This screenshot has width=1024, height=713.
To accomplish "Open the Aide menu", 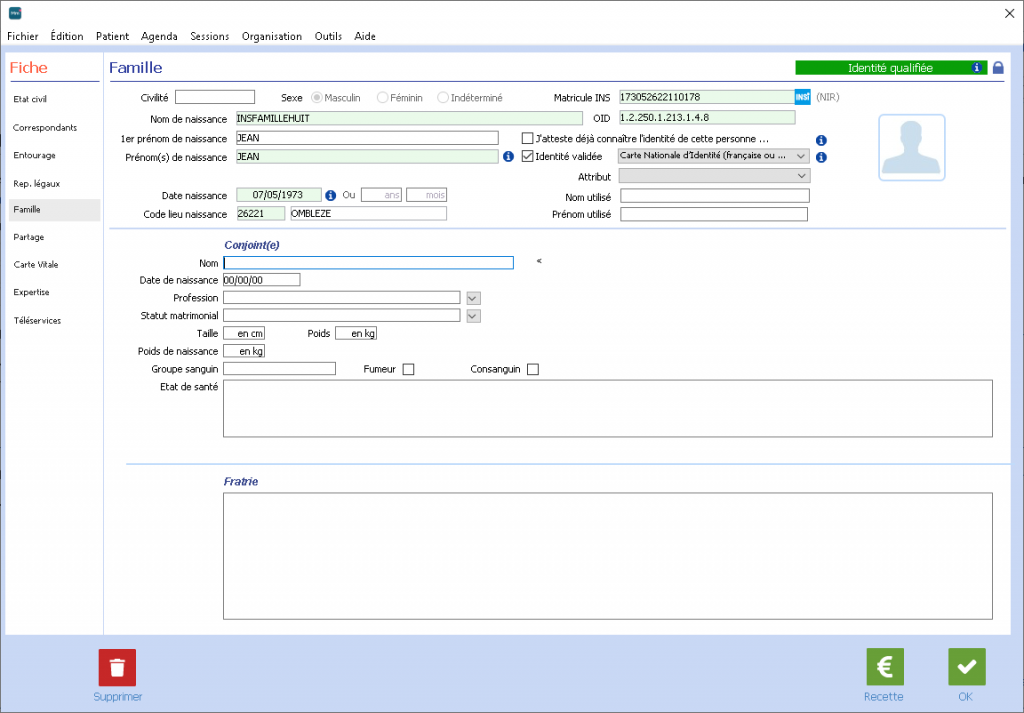I will click(x=365, y=37).
